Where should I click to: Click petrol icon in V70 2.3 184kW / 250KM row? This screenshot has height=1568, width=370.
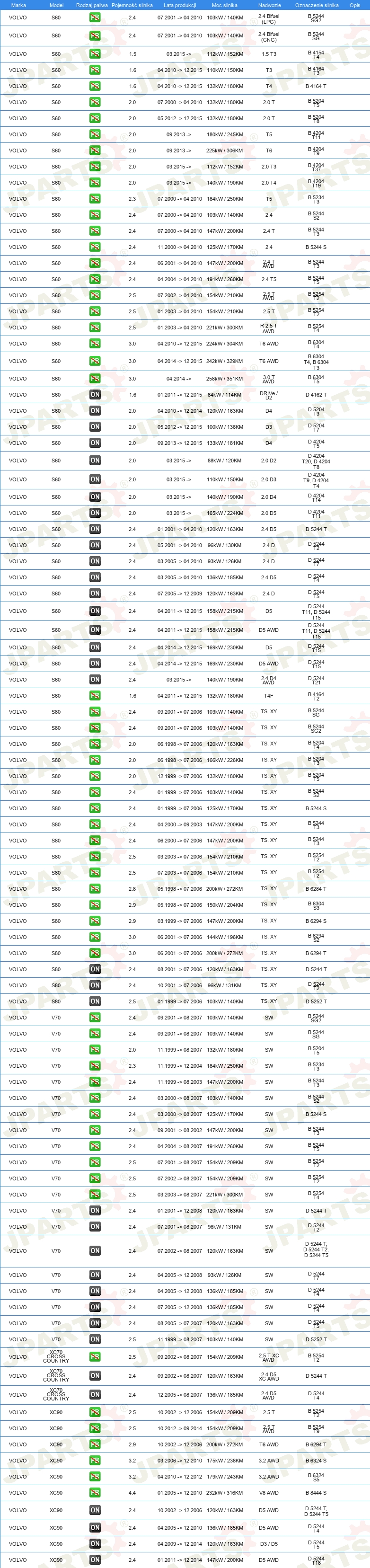[x=95, y=1066]
